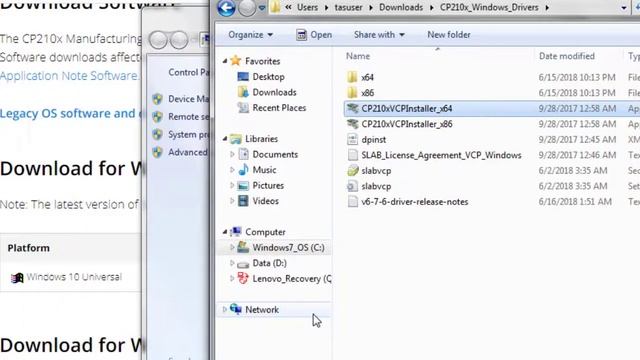Select the x64 folder icon
This screenshot has height=360, width=640.
click(x=352, y=77)
